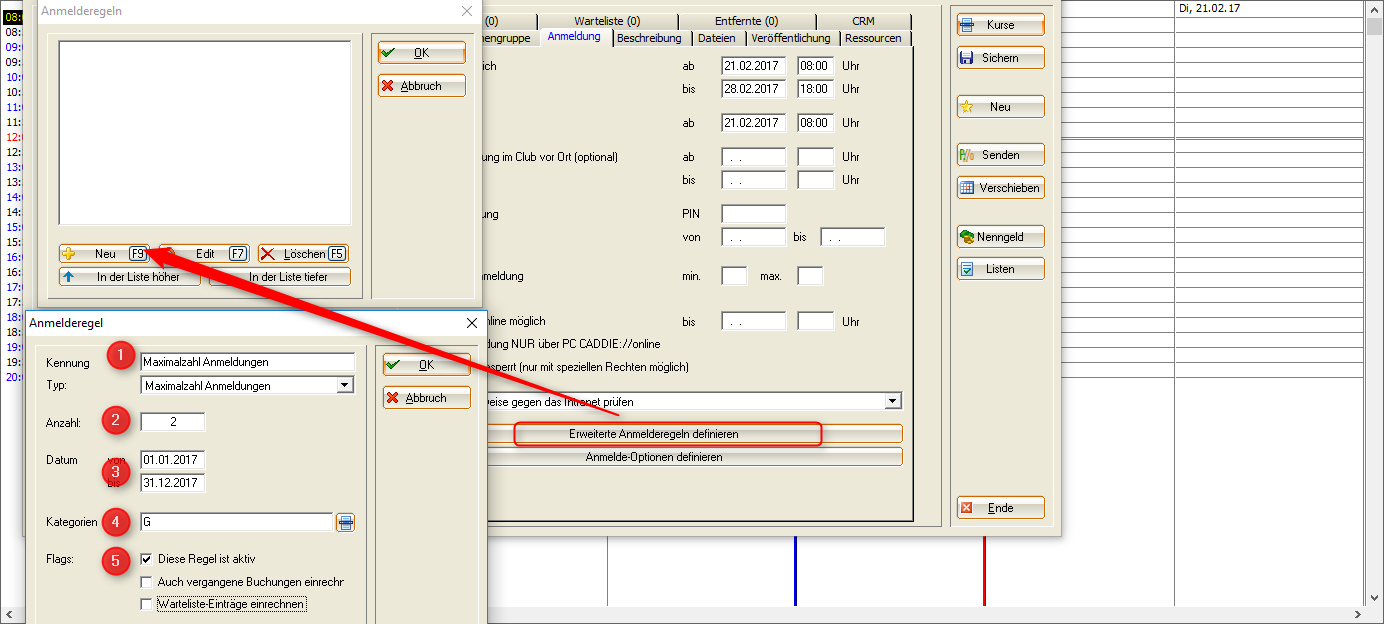The image size is (1384, 624).
Task: Save using the Sichern disk button
Action: click(x=1000, y=58)
